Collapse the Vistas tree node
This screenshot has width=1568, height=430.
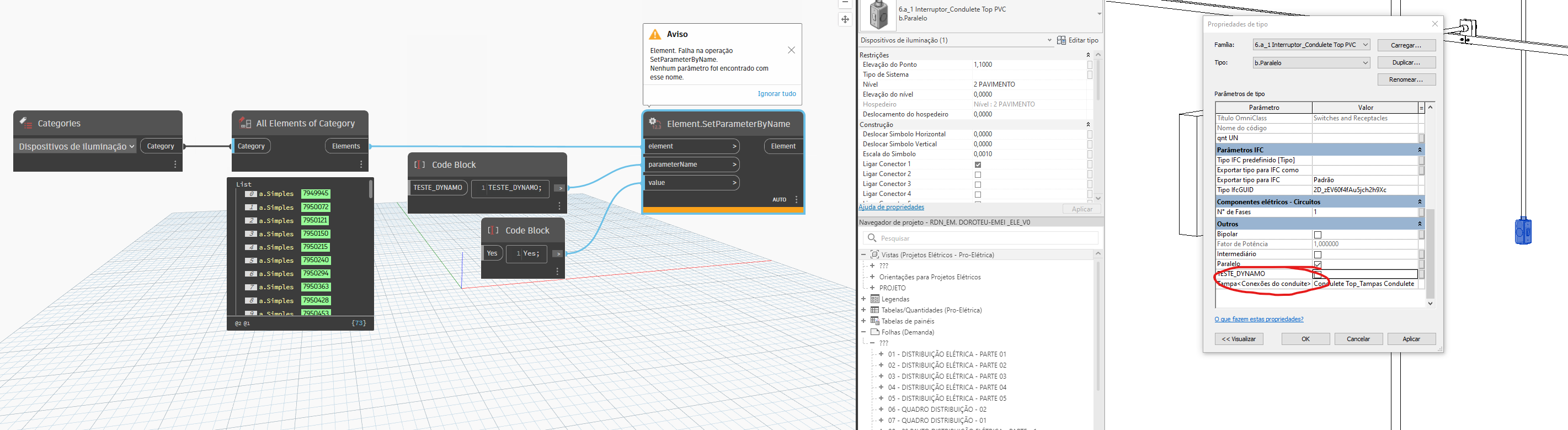[x=863, y=254]
